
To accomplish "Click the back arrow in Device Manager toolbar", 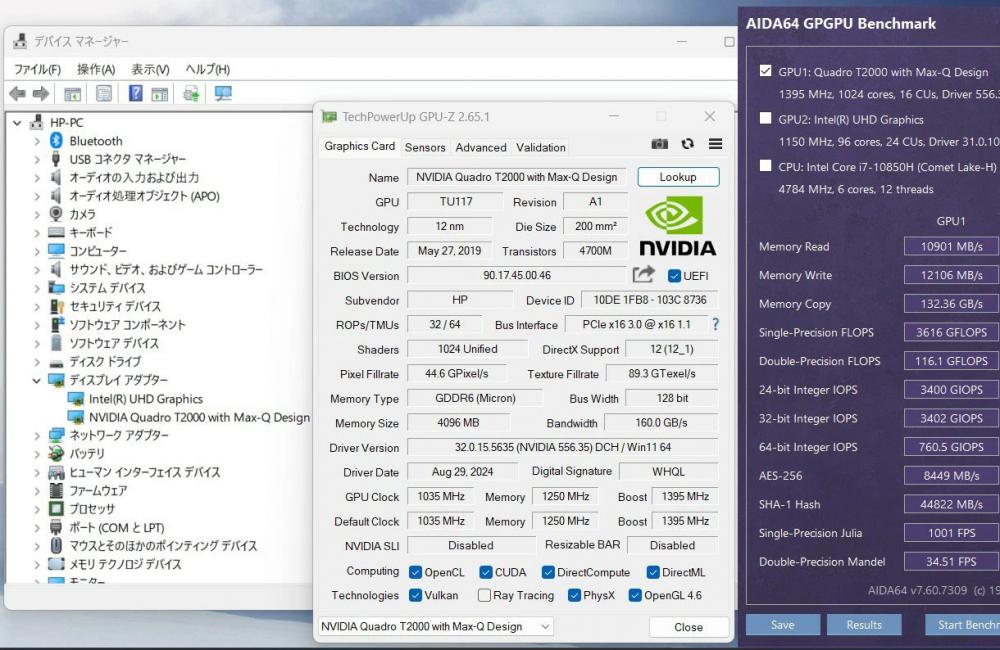I will coord(17,94).
